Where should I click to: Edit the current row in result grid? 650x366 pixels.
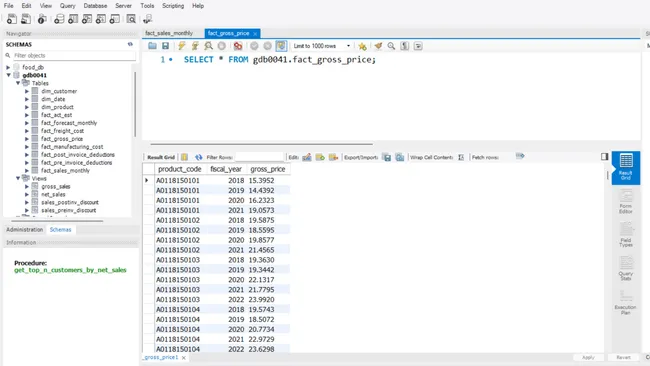[307, 157]
